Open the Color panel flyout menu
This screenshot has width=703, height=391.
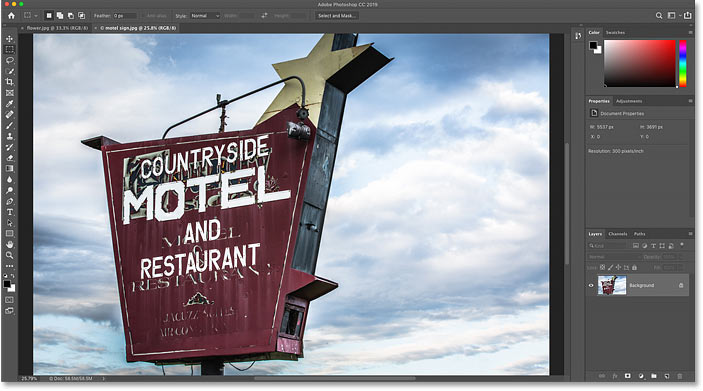click(690, 32)
